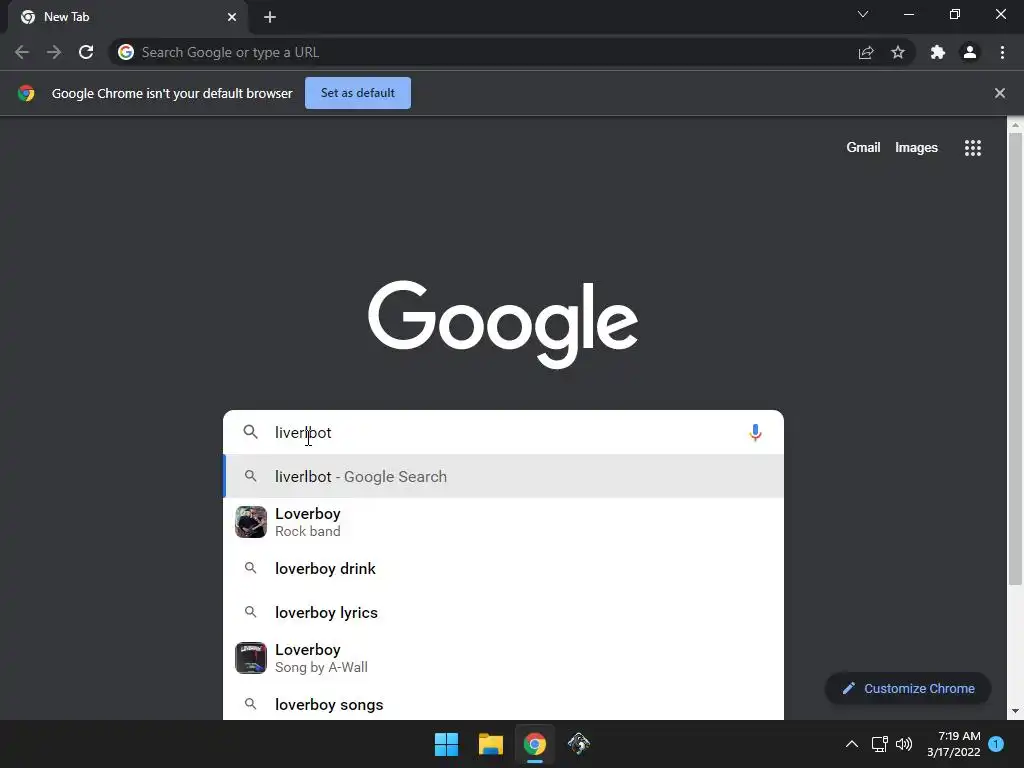Click network icon in system tray
The height and width of the screenshot is (768, 1024).
[880, 744]
